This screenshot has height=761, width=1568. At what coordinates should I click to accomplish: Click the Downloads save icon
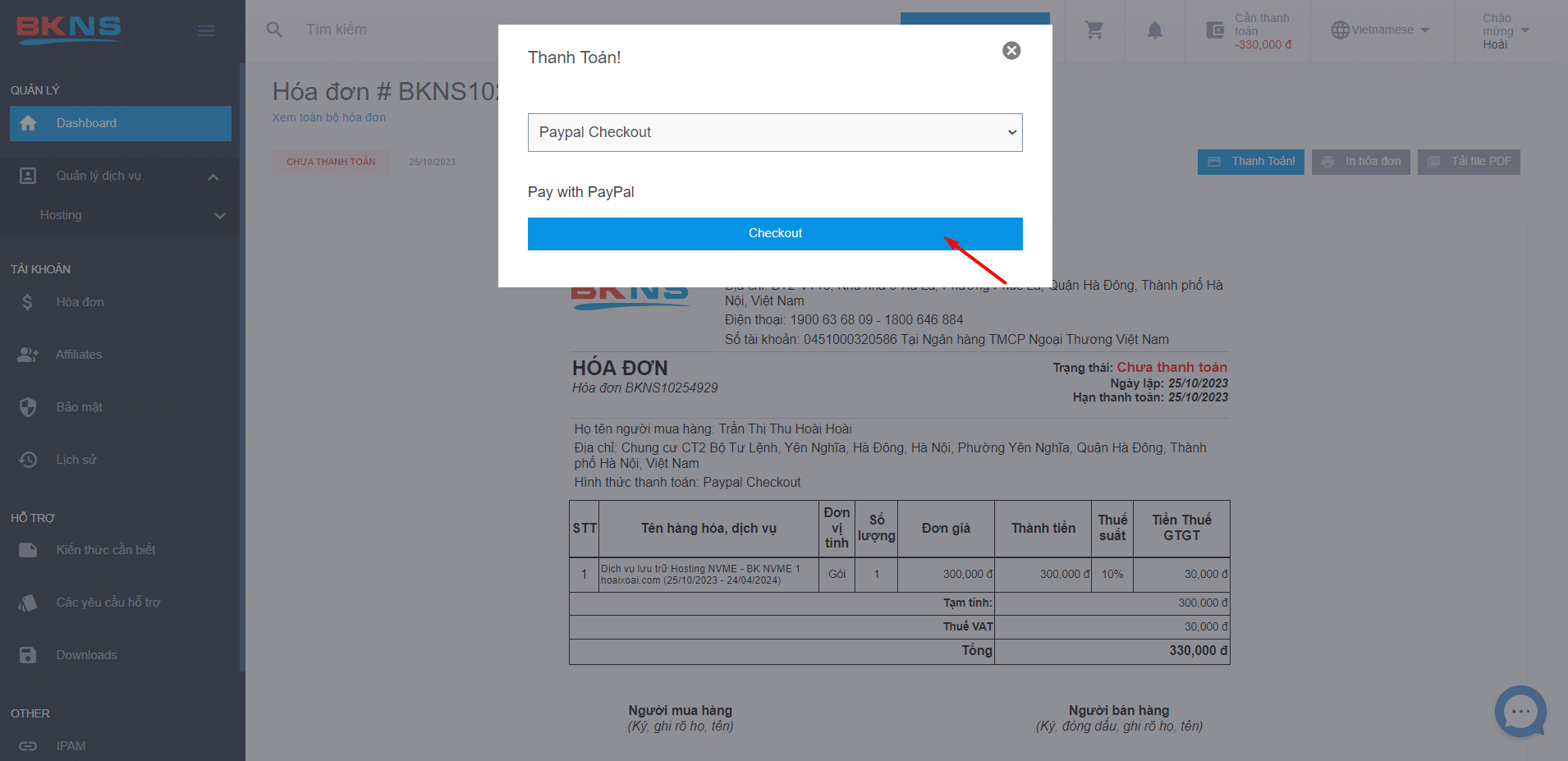click(x=28, y=655)
